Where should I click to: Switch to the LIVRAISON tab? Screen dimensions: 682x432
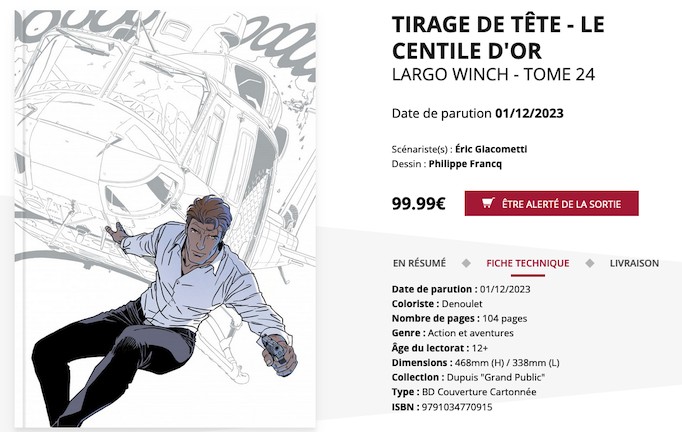tap(634, 263)
